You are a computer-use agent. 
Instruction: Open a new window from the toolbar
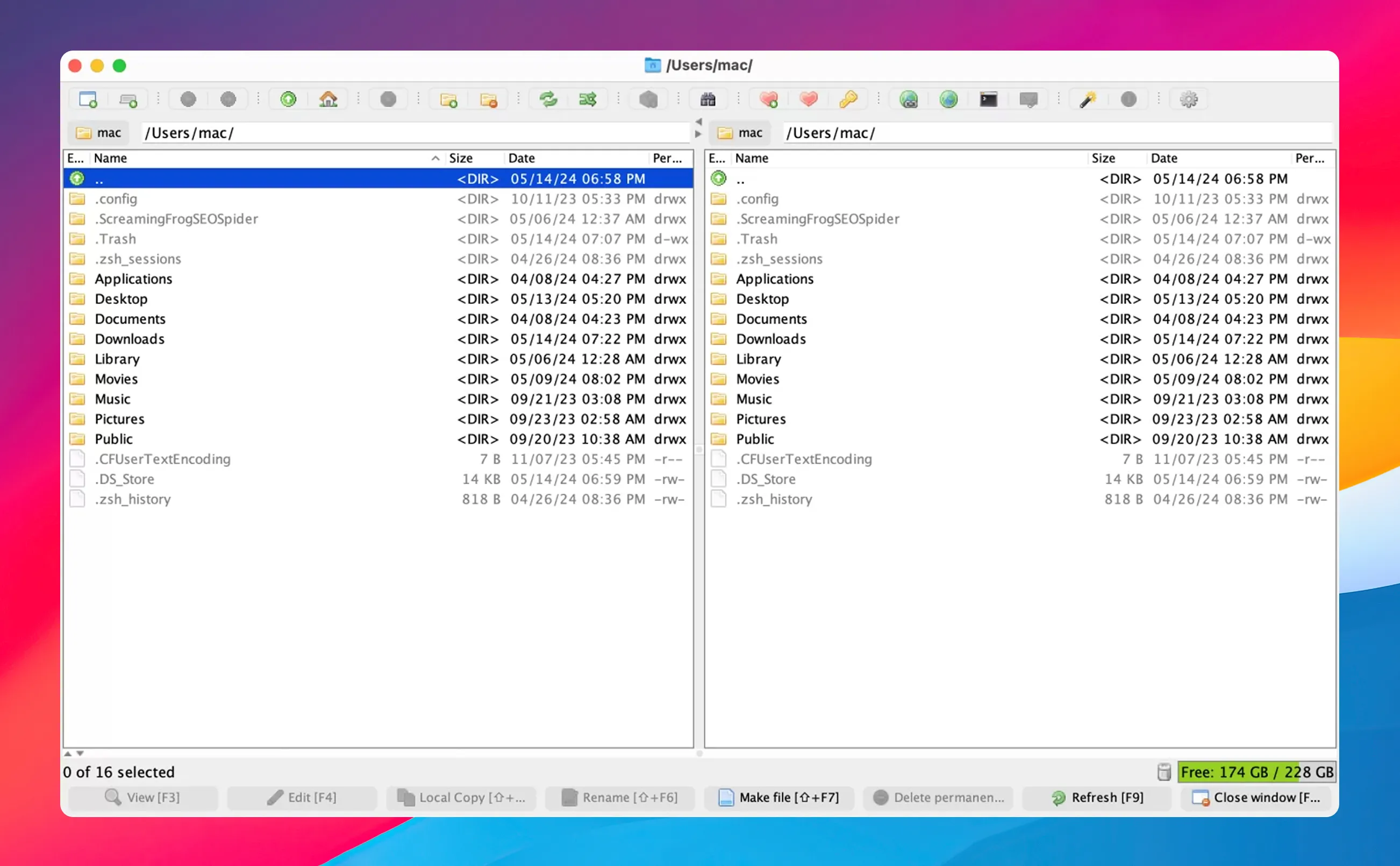coord(88,100)
